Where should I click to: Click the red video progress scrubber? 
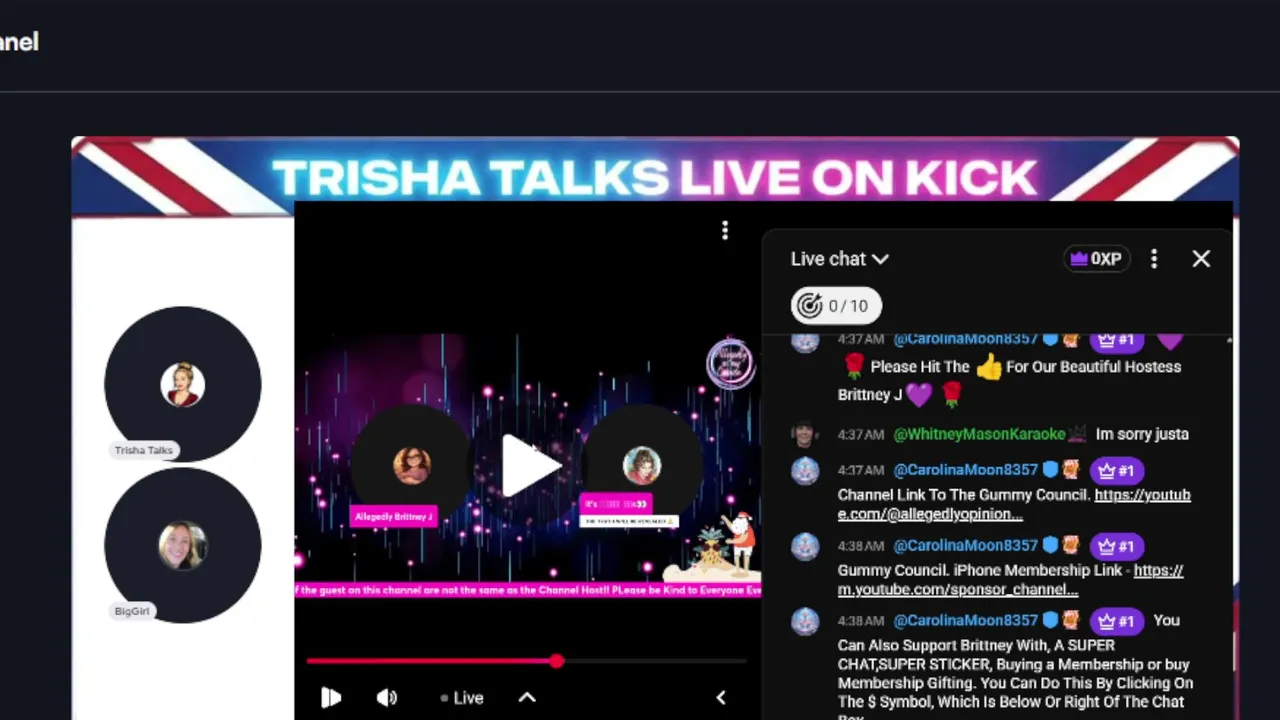click(x=556, y=661)
